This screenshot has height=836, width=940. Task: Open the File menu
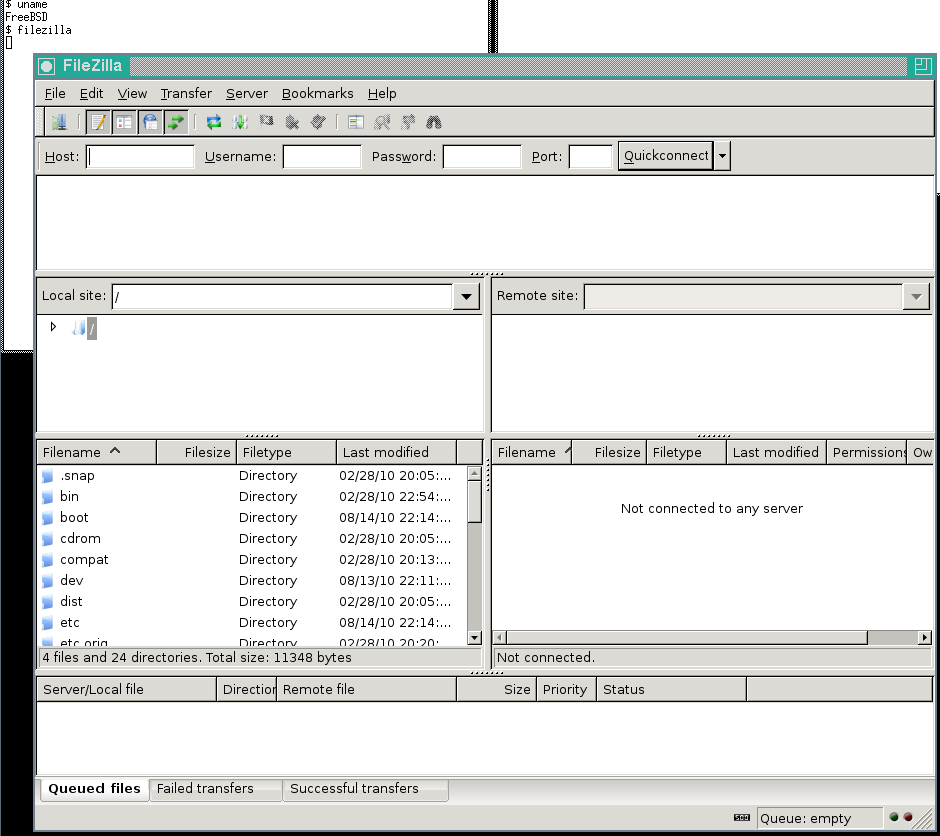pyautogui.click(x=55, y=93)
